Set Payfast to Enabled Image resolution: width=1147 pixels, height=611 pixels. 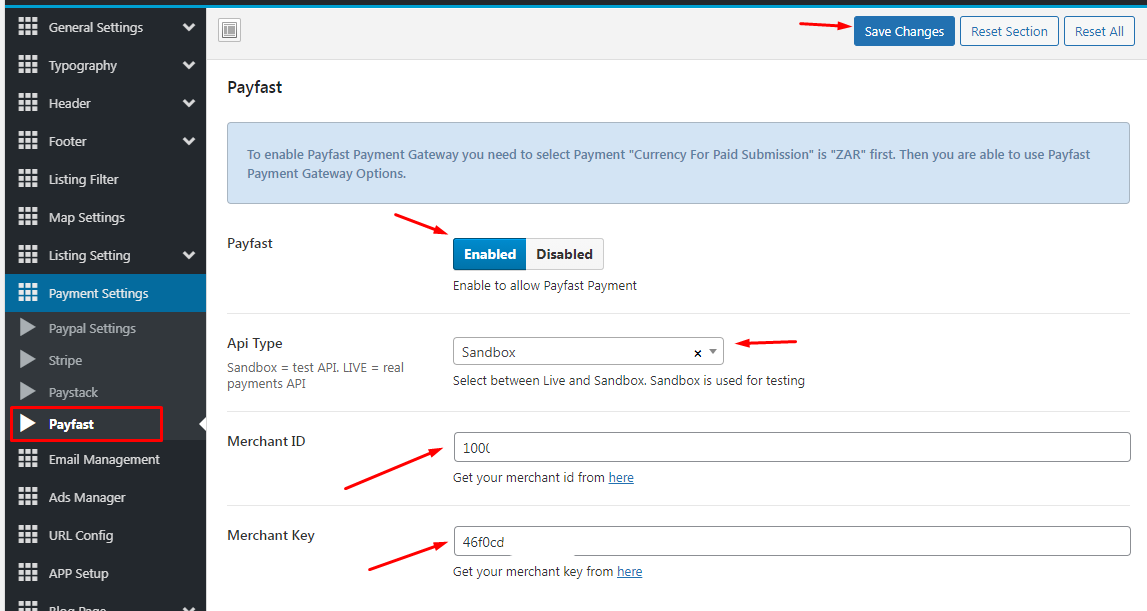pos(490,254)
